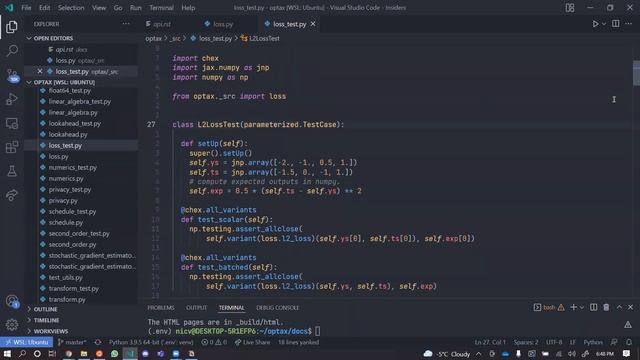Split the editor to the right
The height and width of the screenshot is (360, 640).
pos(616,24)
